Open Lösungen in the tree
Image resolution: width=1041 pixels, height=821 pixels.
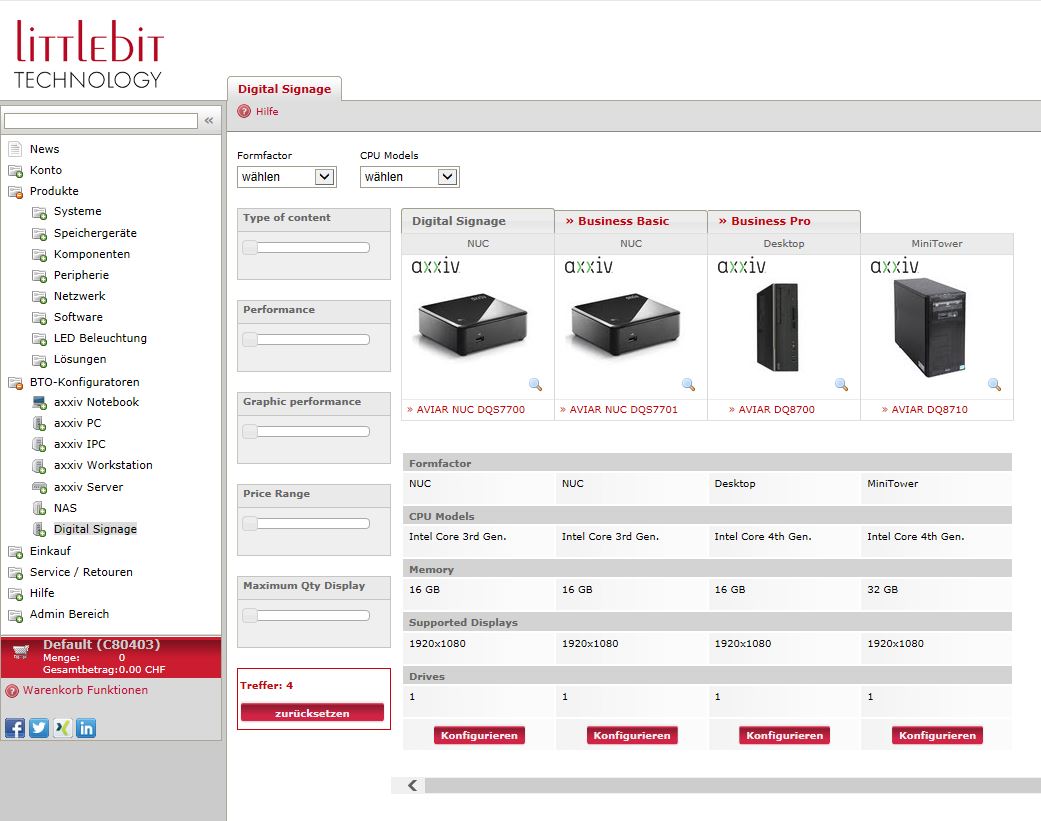tap(80, 359)
